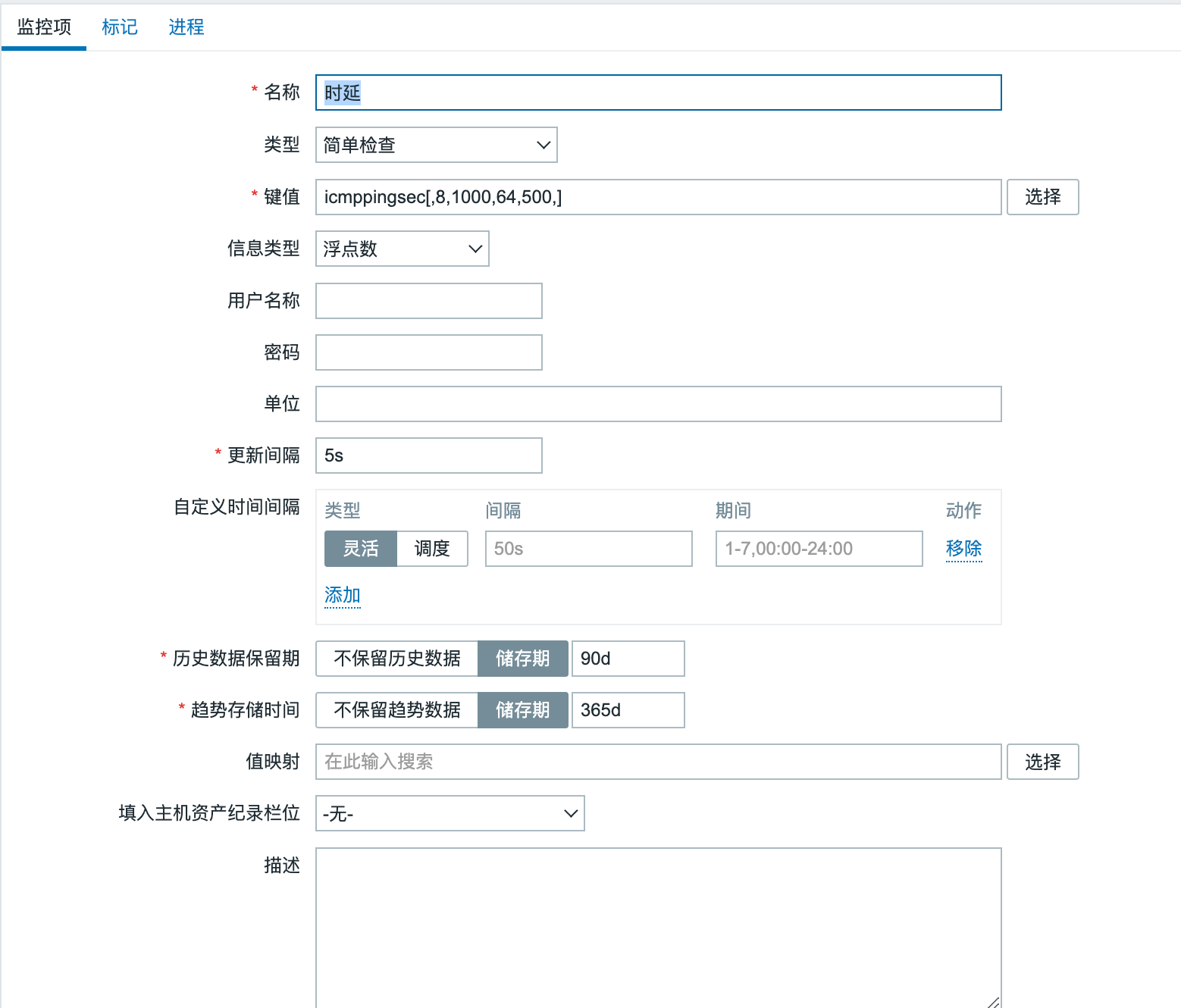This screenshot has width=1181, height=1008.
Task: Expand the 填入主机资产纪录栏位 dropdown
Action: [450, 812]
